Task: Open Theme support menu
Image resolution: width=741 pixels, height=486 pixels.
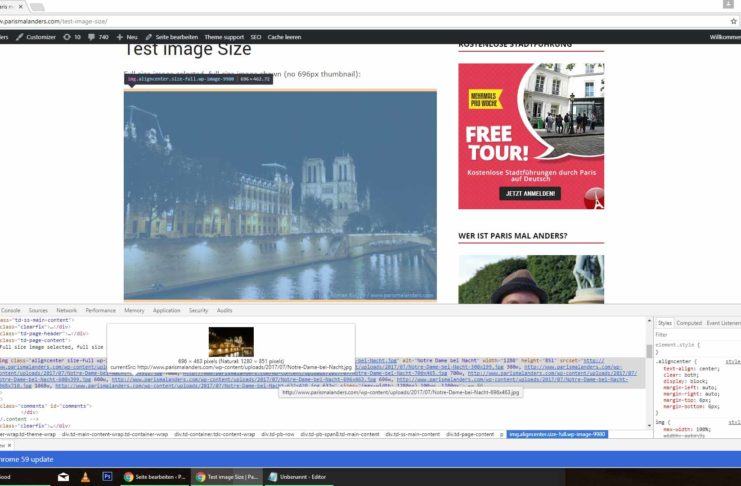Action: coord(224,37)
